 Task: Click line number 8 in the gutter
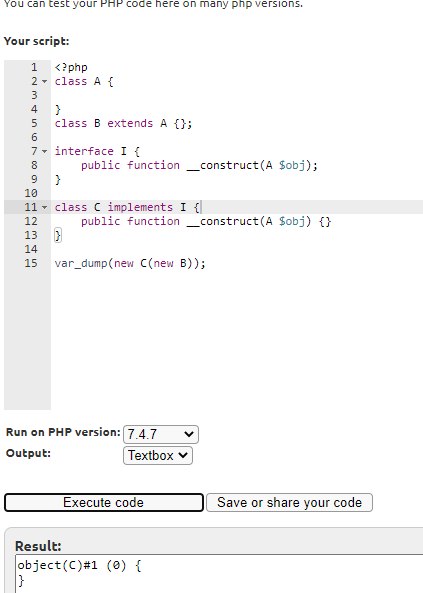pyautogui.click(x=34, y=165)
